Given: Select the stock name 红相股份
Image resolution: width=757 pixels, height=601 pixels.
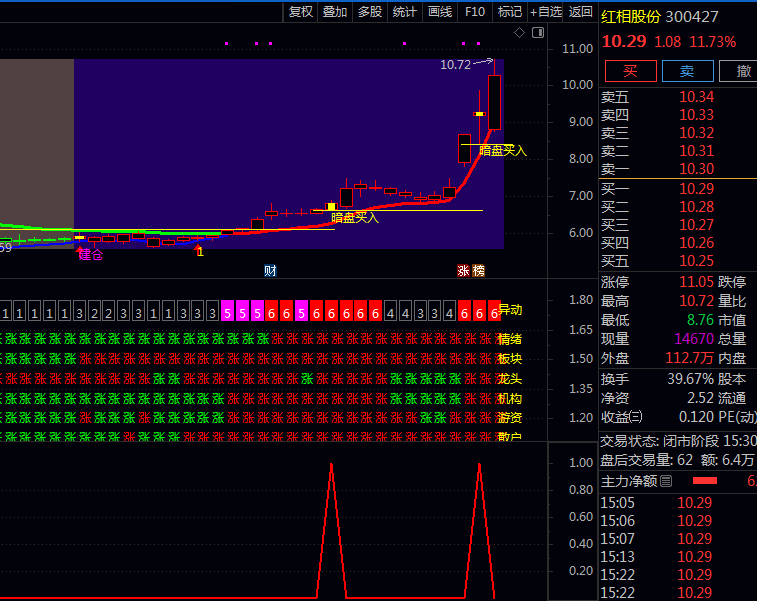Looking at the screenshot, I should [x=631, y=17].
